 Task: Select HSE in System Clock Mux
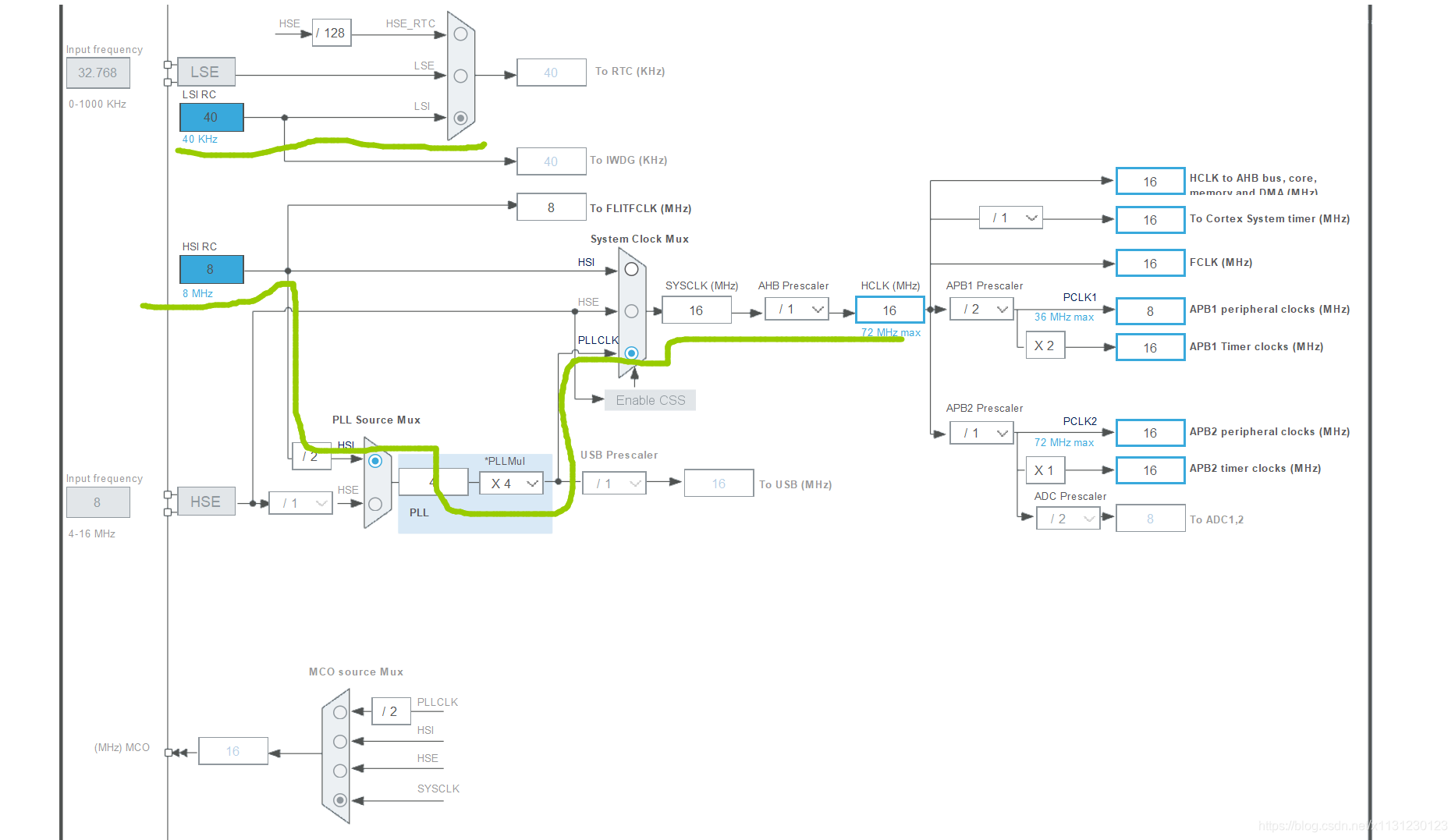tap(631, 311)
